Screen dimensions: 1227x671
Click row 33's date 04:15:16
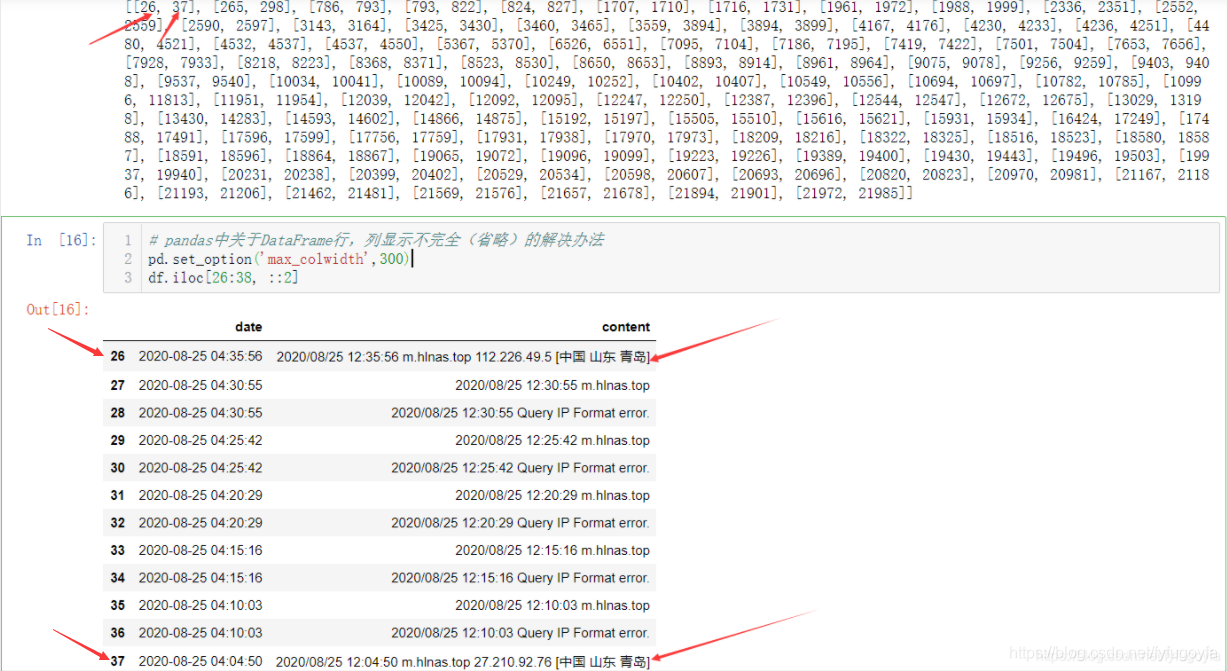(x=200, y=550)
